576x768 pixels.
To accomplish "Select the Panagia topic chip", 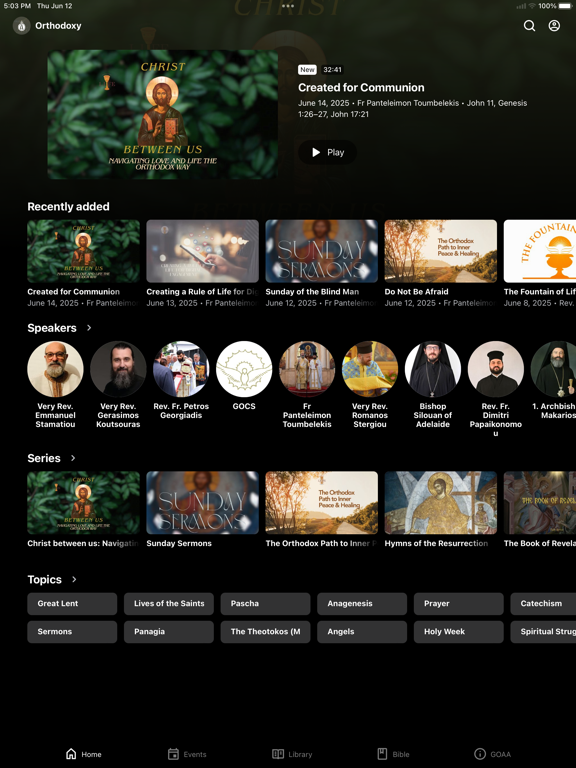I will (168, 632).
